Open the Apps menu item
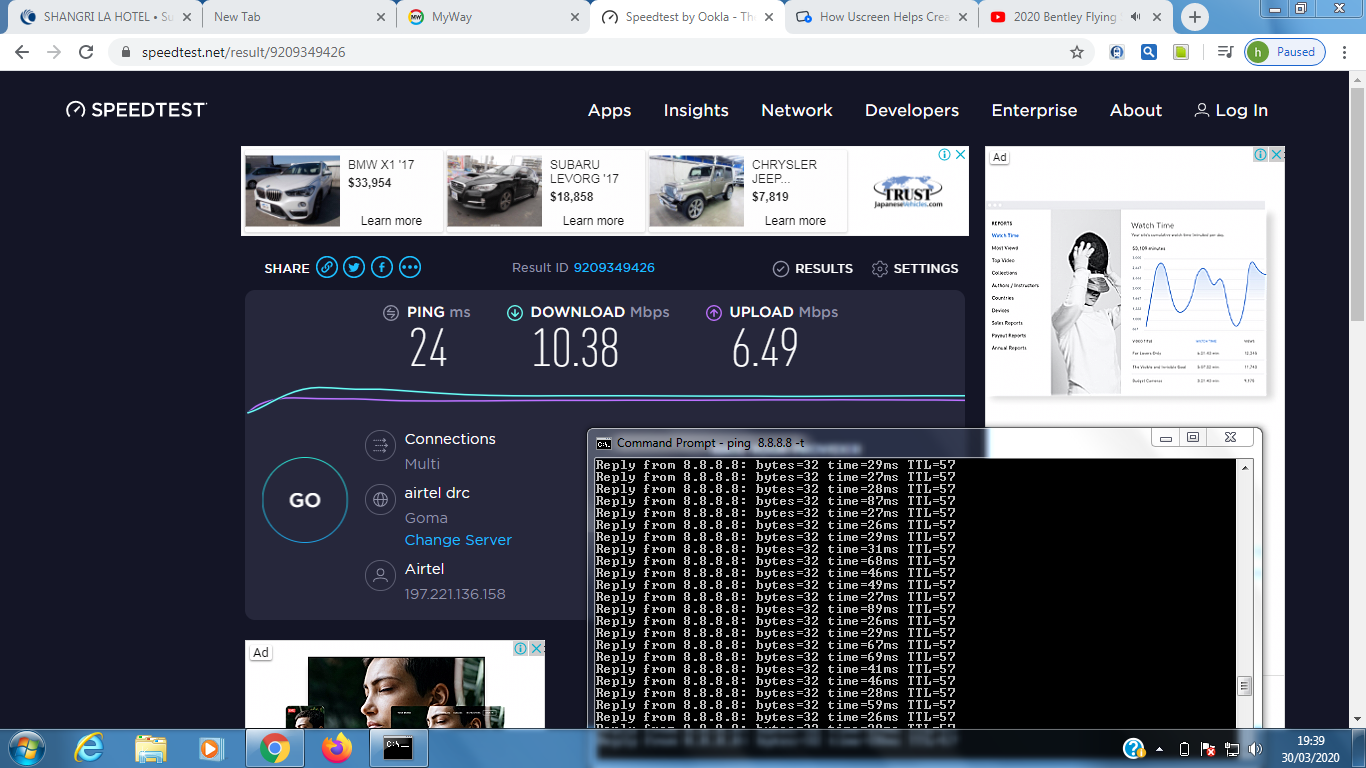 [x=609, y=111]
